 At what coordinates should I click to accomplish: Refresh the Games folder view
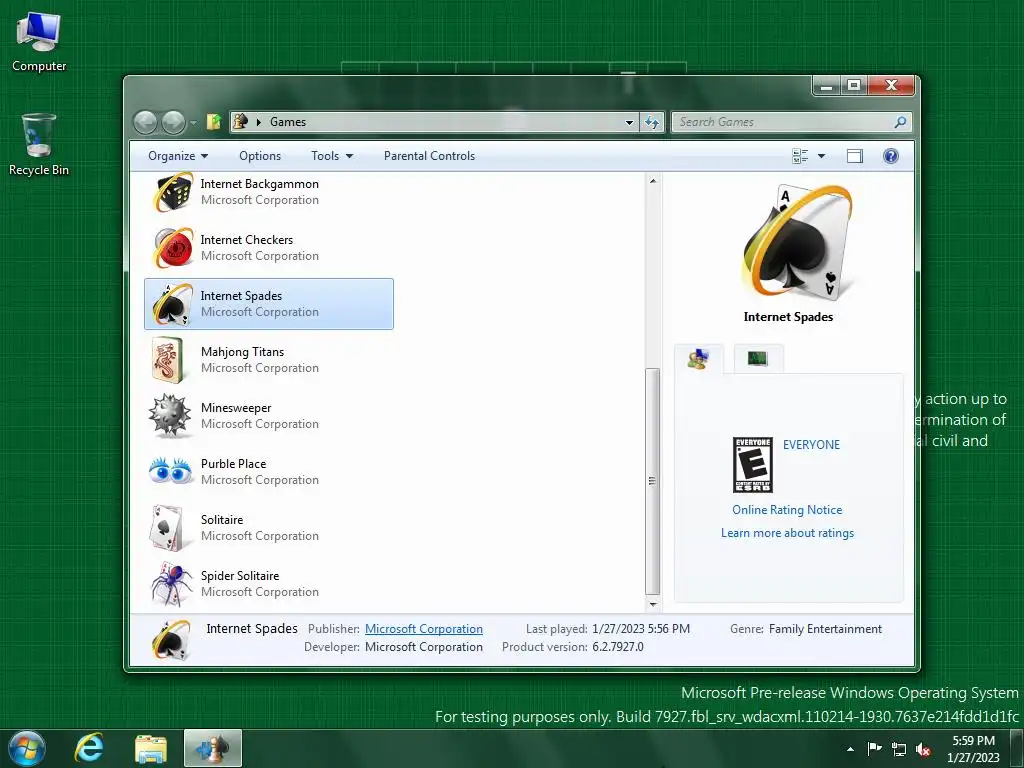652,122
